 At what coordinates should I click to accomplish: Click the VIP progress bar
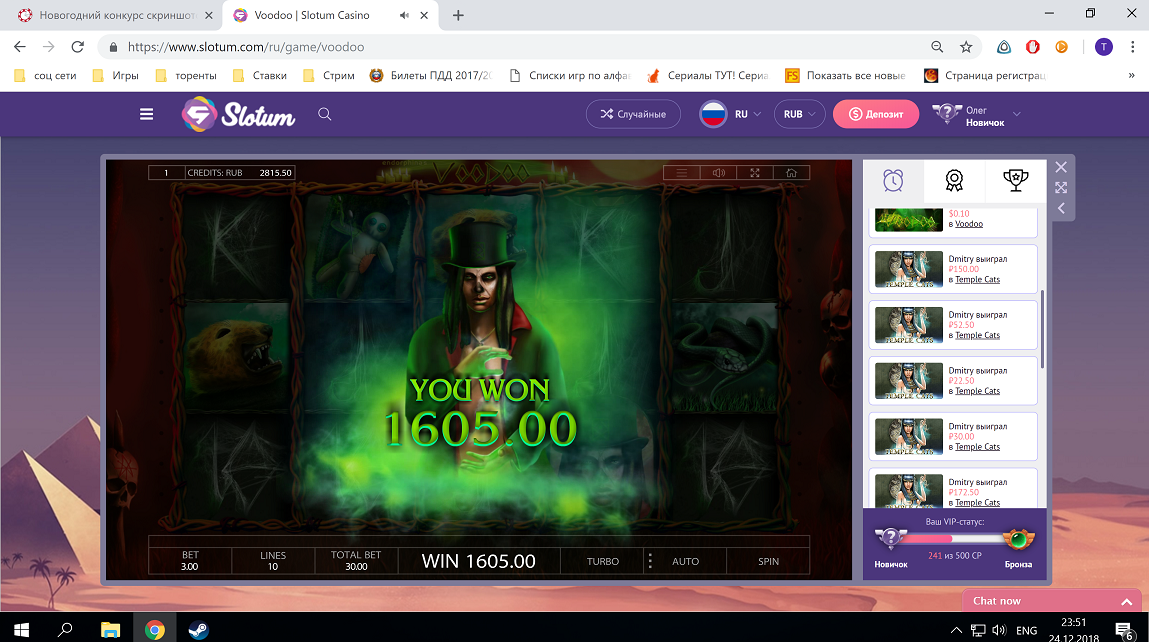tap(953, 539)
